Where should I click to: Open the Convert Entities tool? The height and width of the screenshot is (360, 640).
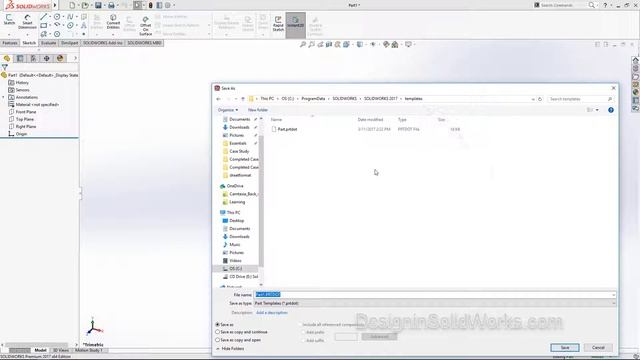113,21
